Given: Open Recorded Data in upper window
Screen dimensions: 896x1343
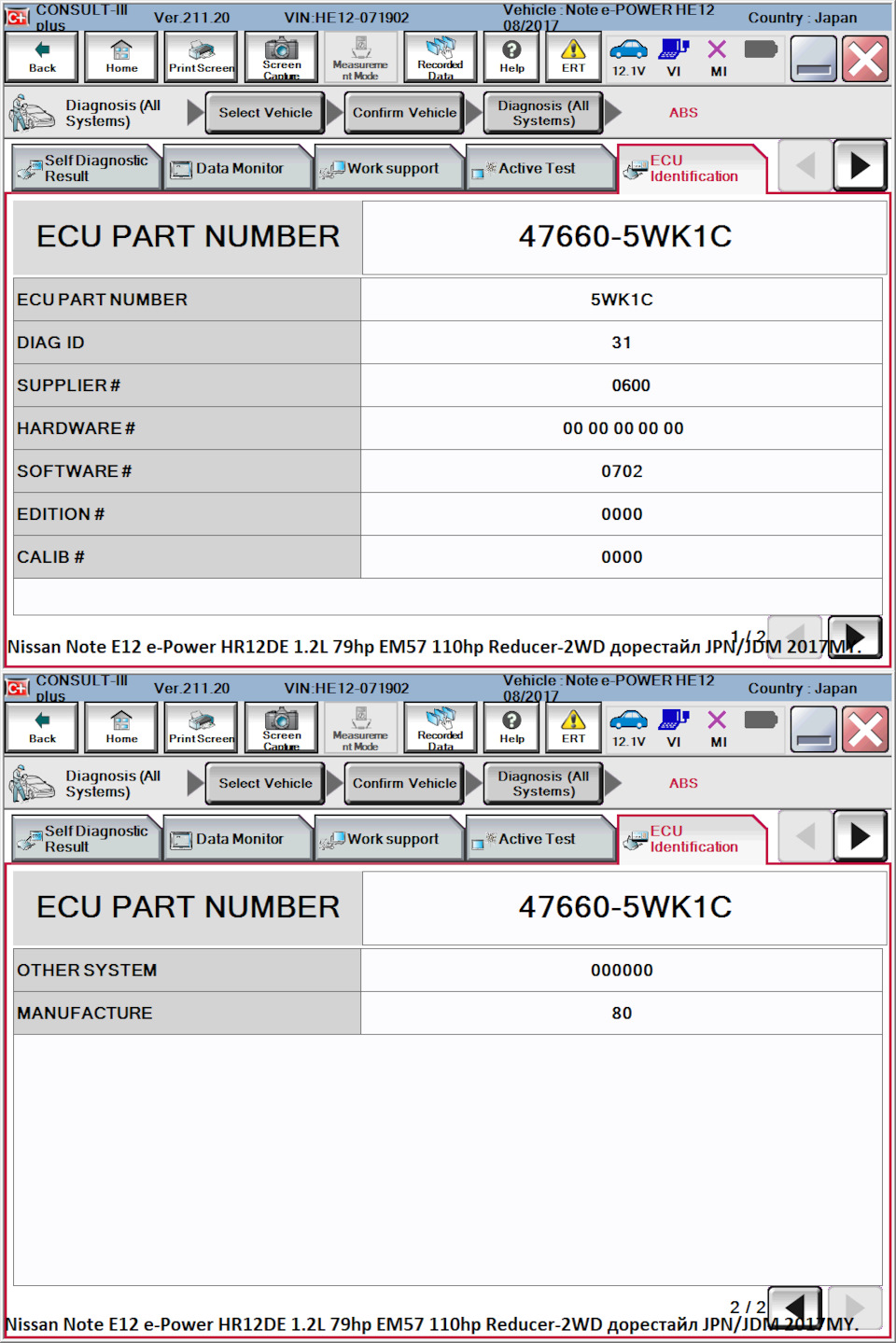Looking at the screenshot, I should click(441, 57).
